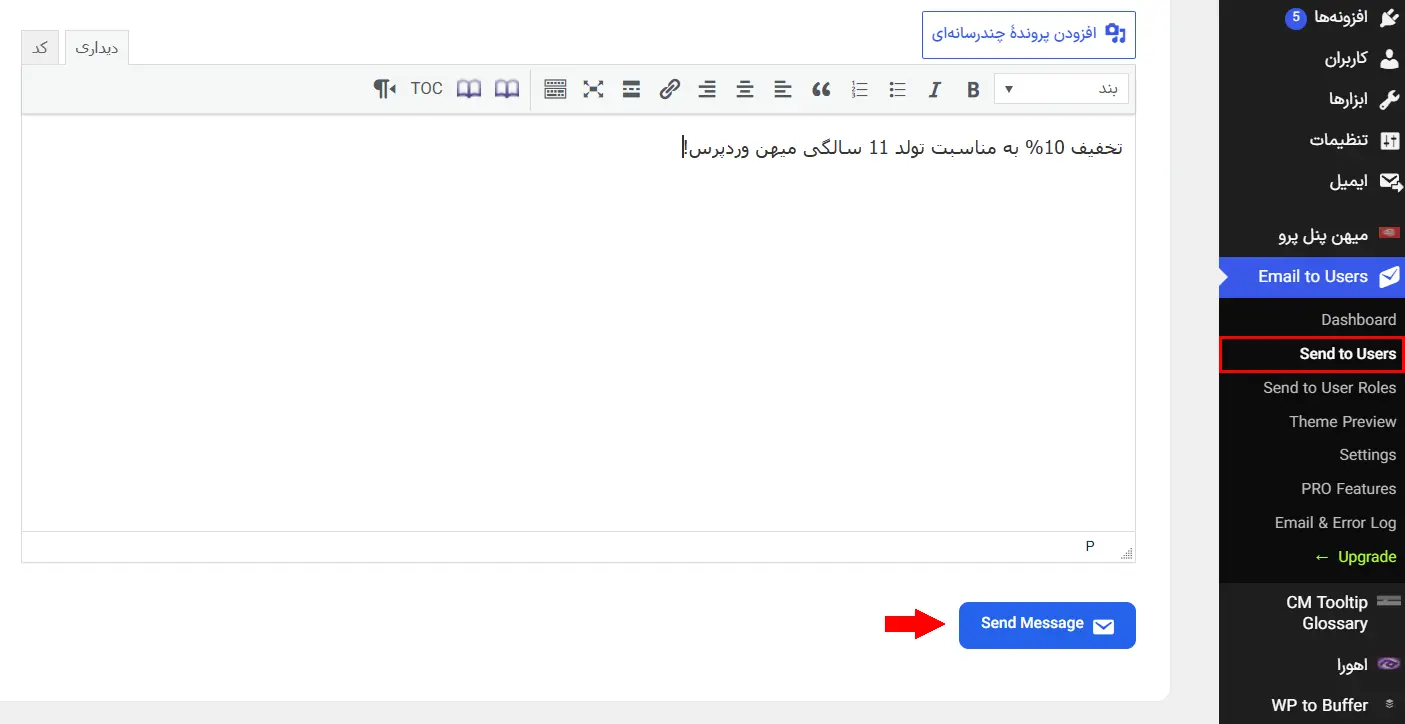Open the Email to Users Settings submenu
Screen dimensions: 1405x724
1367,455
